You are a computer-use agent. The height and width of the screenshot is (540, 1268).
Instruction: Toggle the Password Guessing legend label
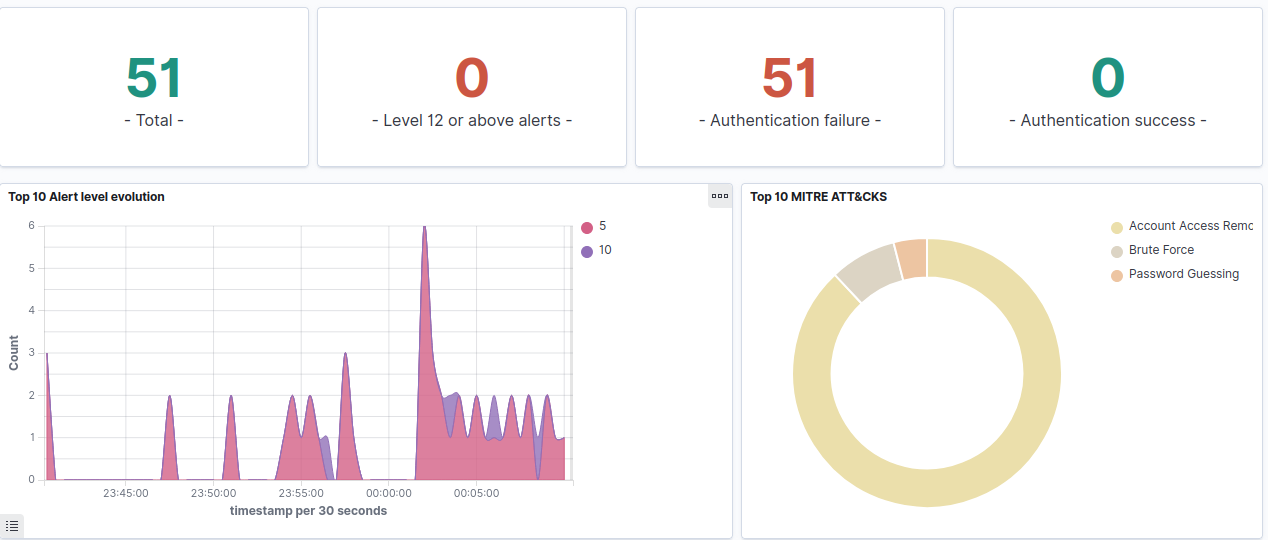pyautogui.click(x=1184, y=274)
